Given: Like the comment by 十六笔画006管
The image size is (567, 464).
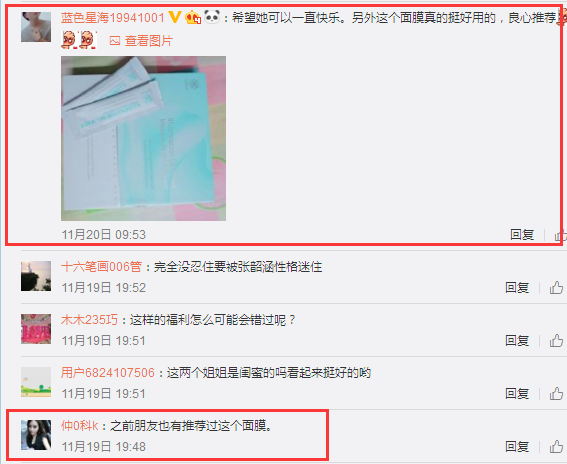Looking at the screenshot, I should [x=556, y=288].
